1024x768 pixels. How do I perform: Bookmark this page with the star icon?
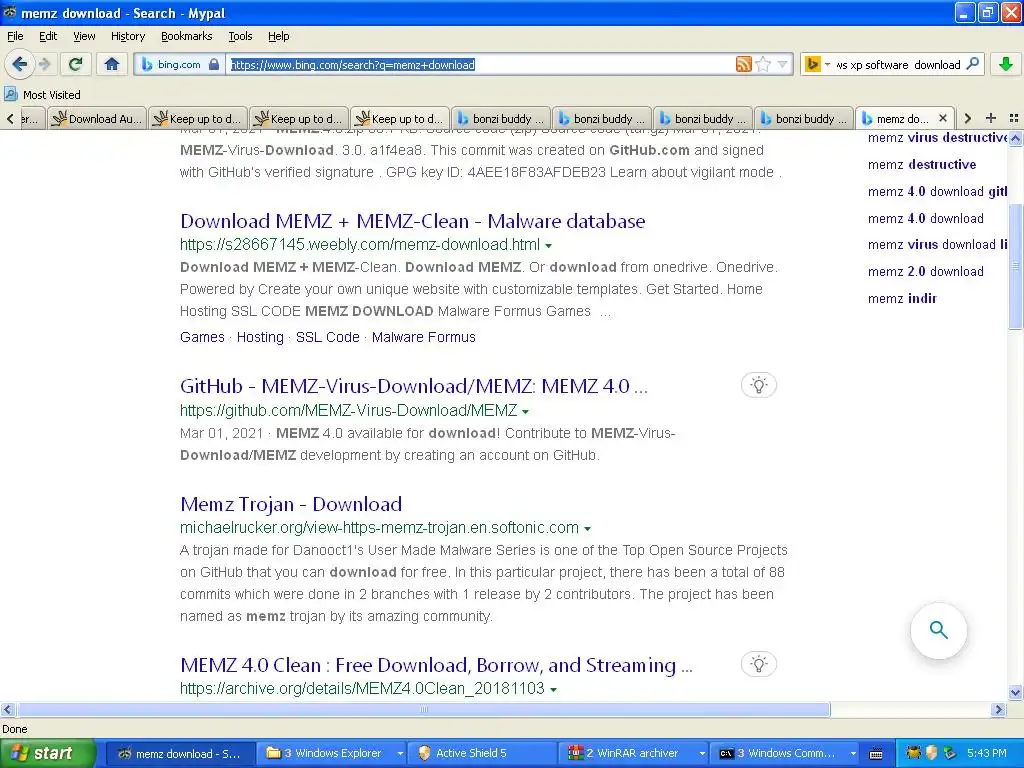pyautogui.click(x=763, y=64)
